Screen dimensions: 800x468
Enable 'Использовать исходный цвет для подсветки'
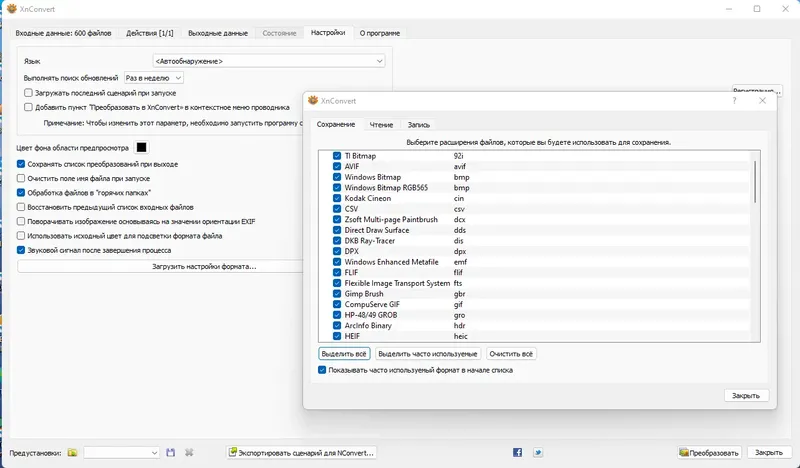click(21, 236)
